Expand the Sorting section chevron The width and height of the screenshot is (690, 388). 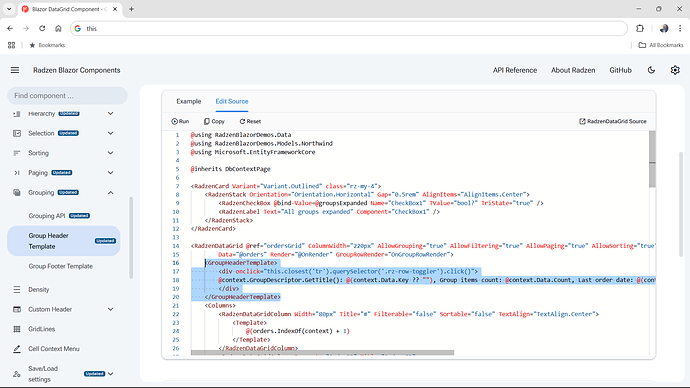tap(110, 153)
